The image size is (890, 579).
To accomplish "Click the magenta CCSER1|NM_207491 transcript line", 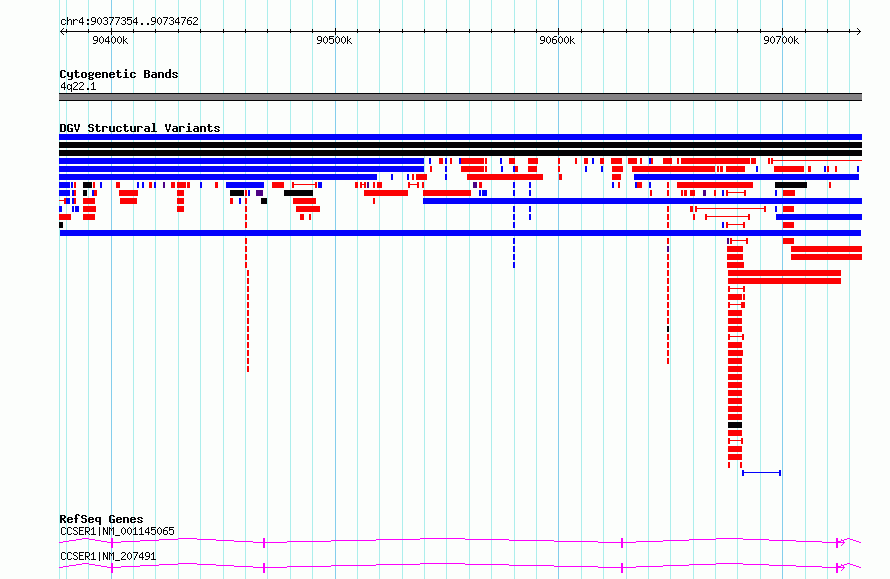I will click(x=460, y=567).
